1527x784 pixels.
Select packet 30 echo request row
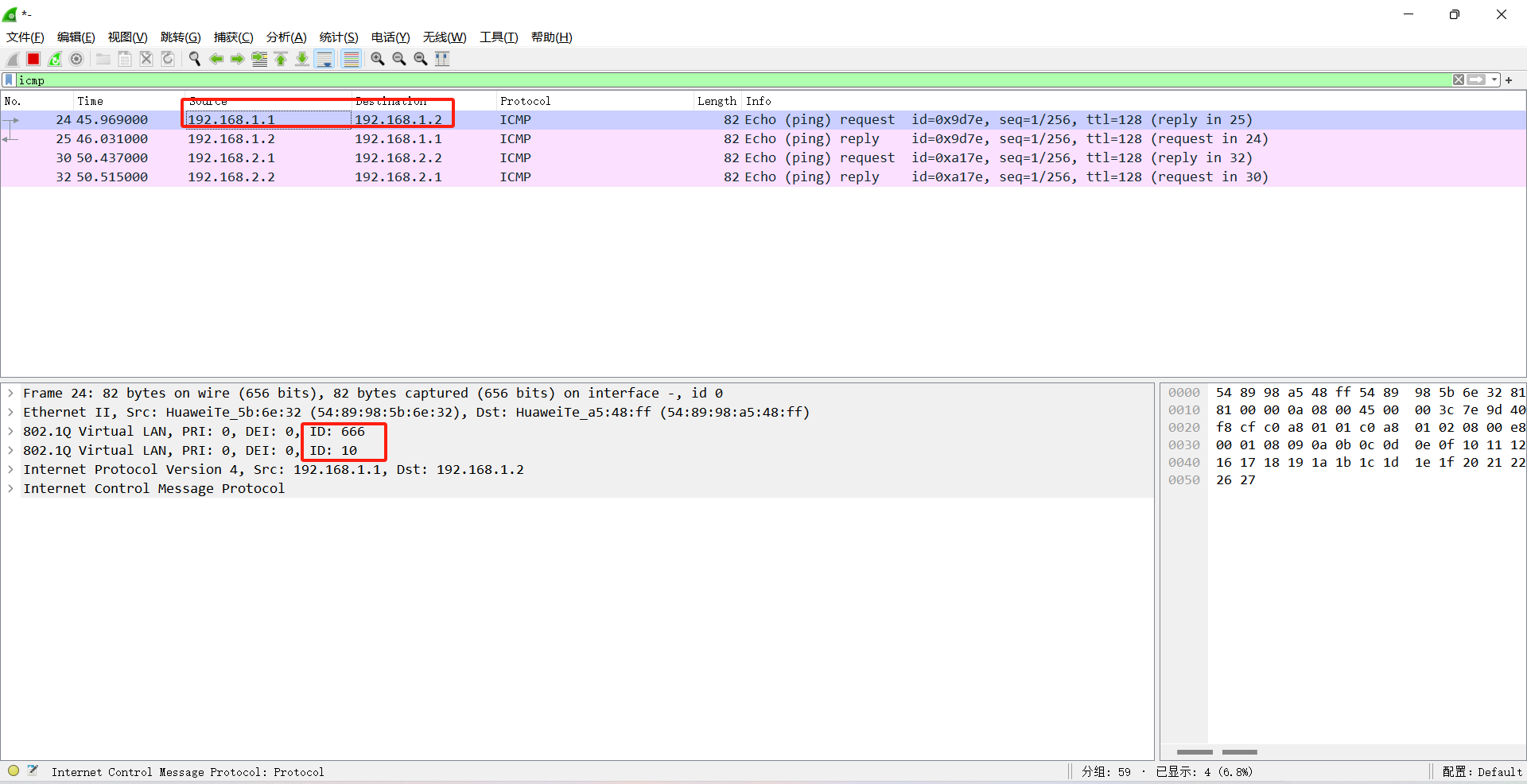(763, 158)
